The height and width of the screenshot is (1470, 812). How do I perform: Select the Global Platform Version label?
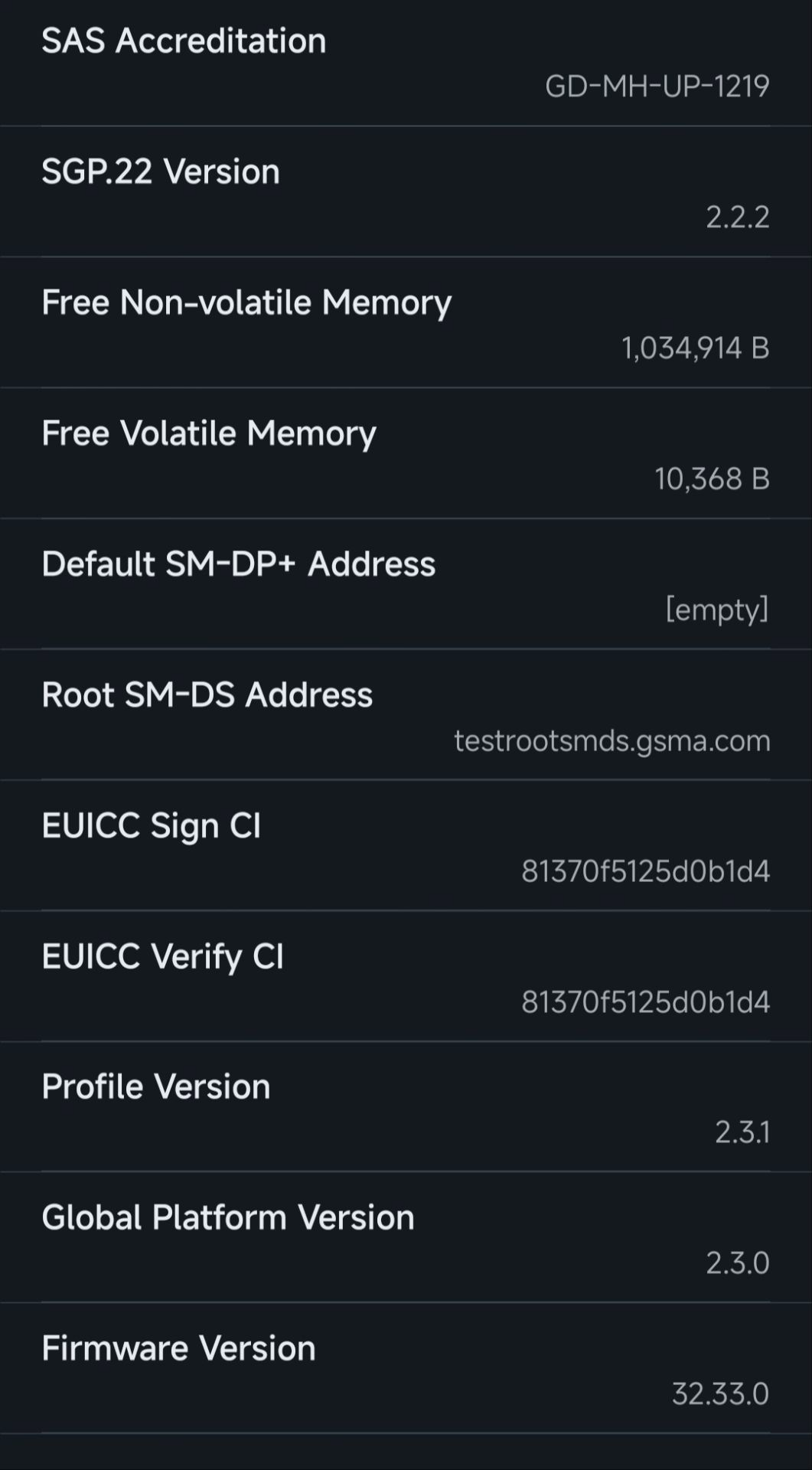(227, 1218)
